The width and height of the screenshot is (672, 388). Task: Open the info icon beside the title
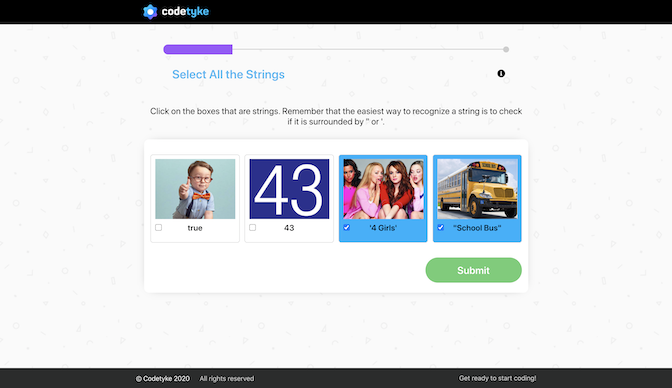click(x=501, y=73)
